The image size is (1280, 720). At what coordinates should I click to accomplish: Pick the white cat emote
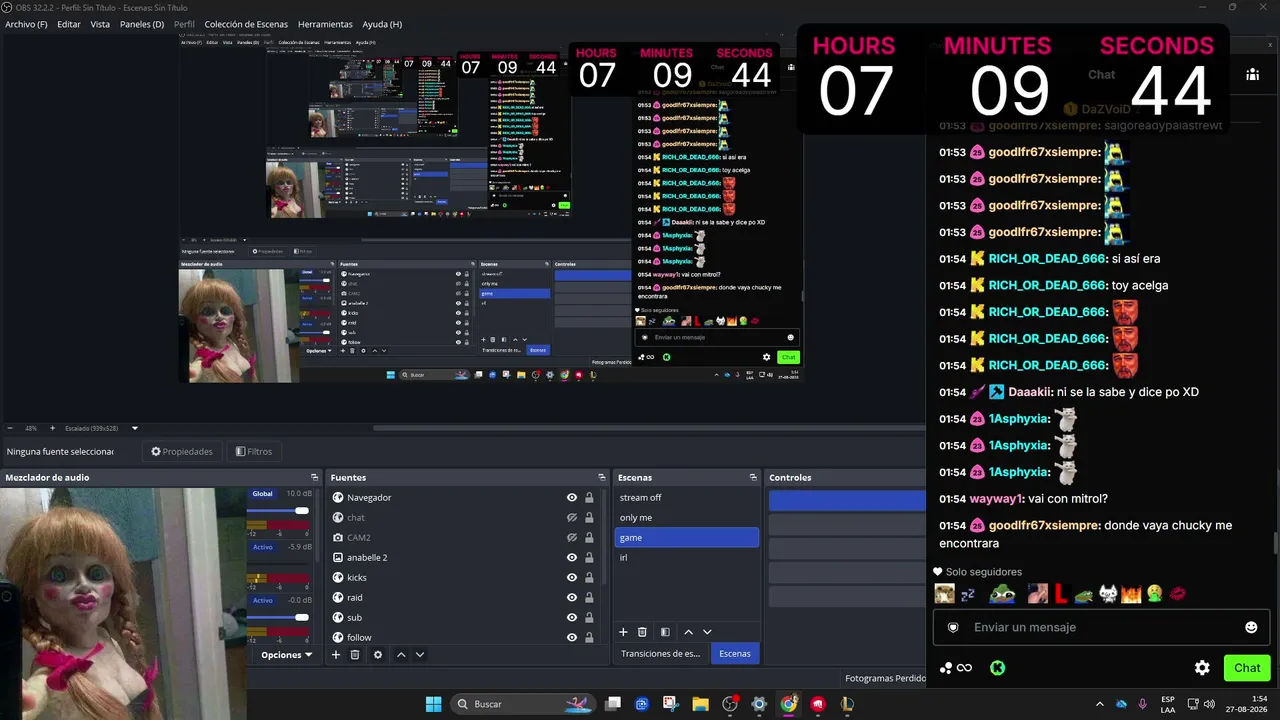click(x=1108, y=594)
